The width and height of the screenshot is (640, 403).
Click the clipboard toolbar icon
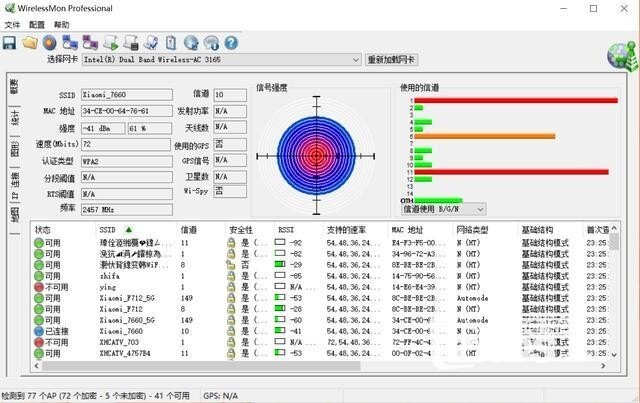(172, 43)
